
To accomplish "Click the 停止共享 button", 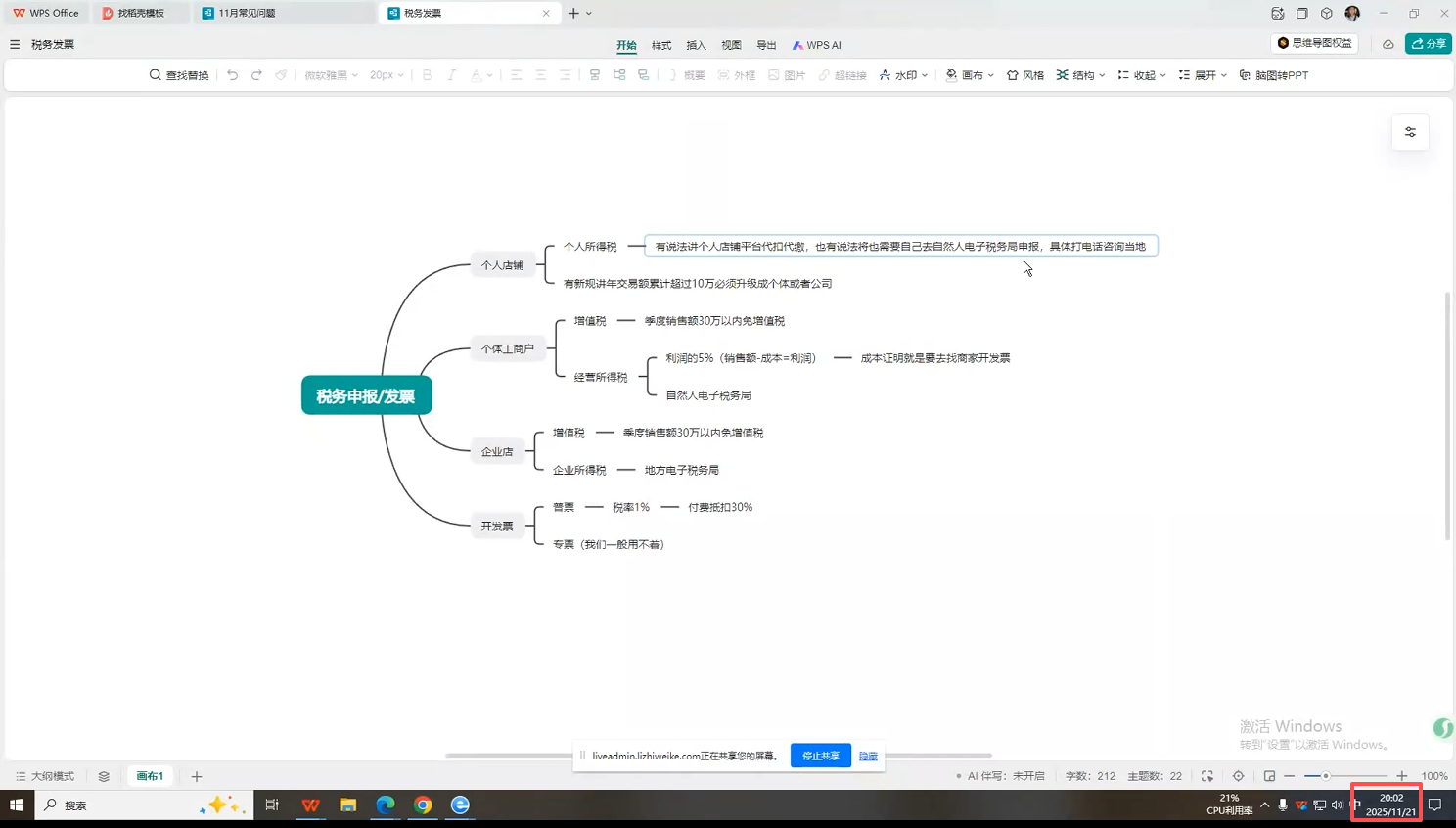I will tap(820, 756).
